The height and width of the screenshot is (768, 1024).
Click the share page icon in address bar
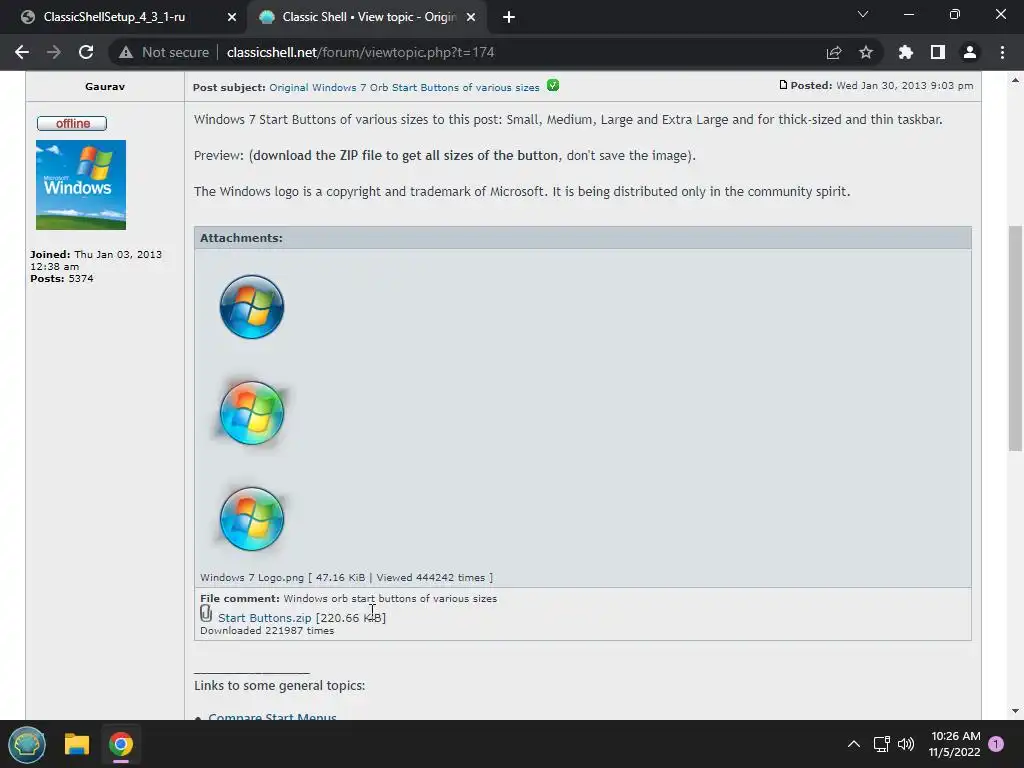point(833,52)
